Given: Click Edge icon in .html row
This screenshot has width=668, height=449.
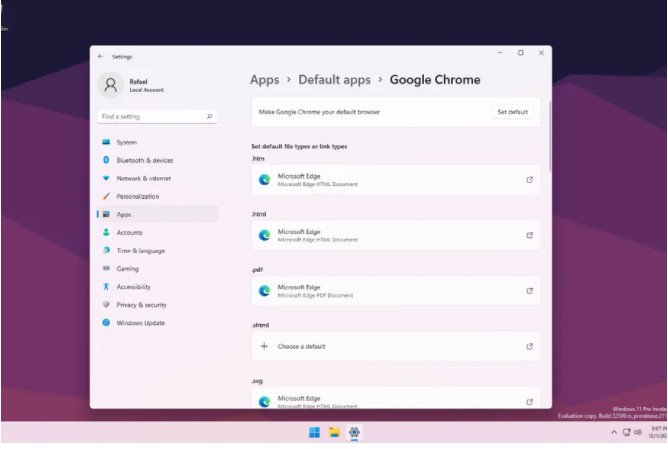Looking at the screenshot, I should pos(265,235).
